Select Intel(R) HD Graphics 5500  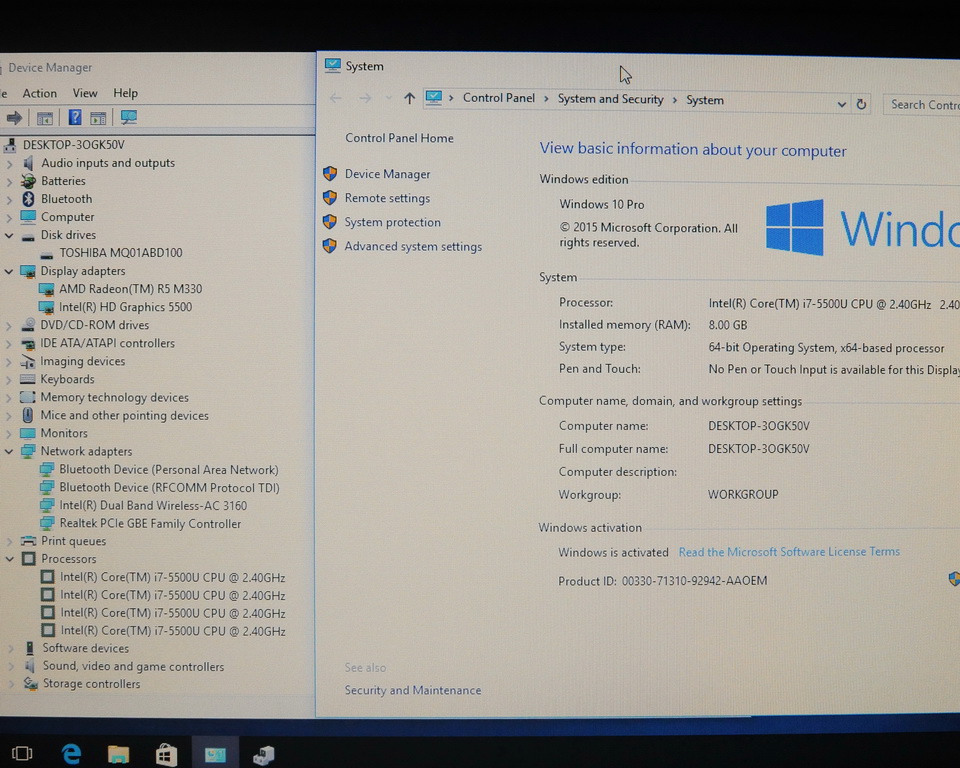(125, 307)
